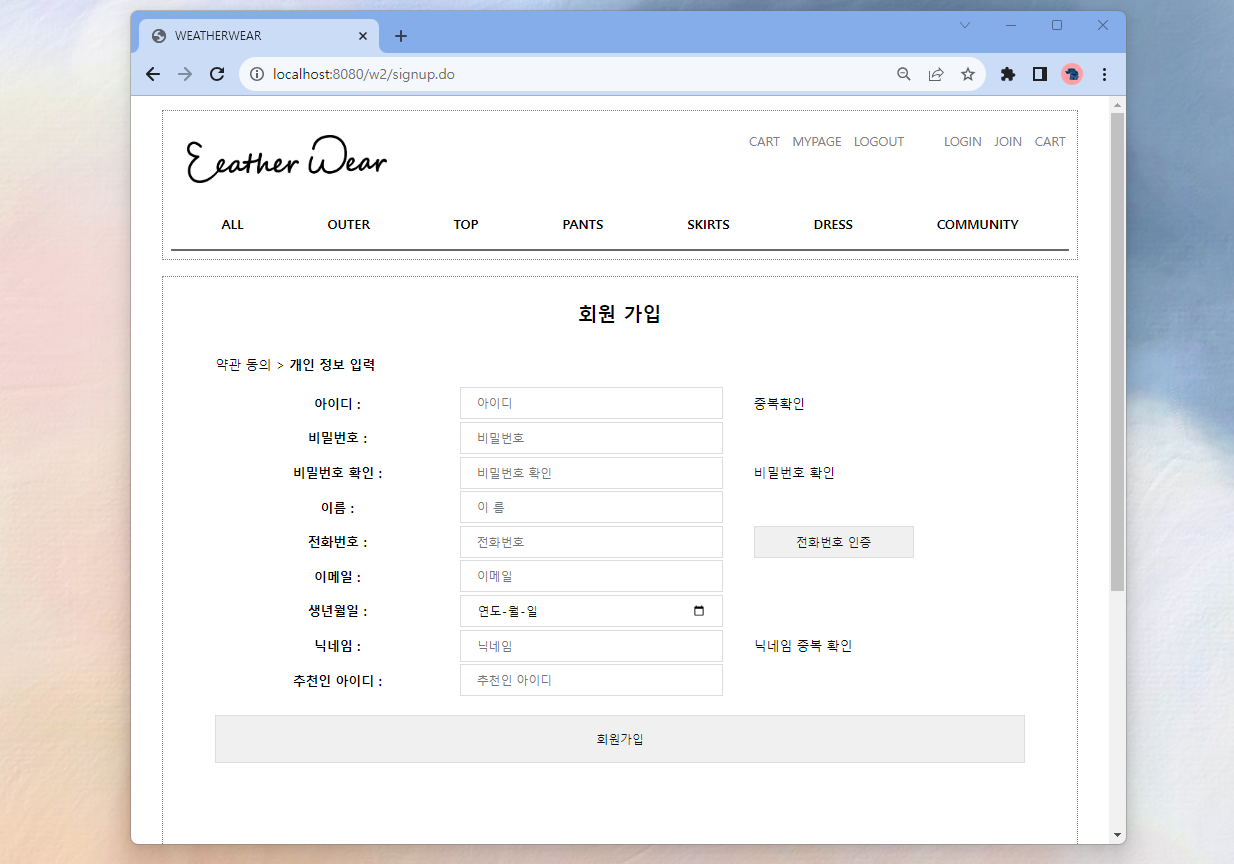Open the SKIRTS category

point(708,225)
